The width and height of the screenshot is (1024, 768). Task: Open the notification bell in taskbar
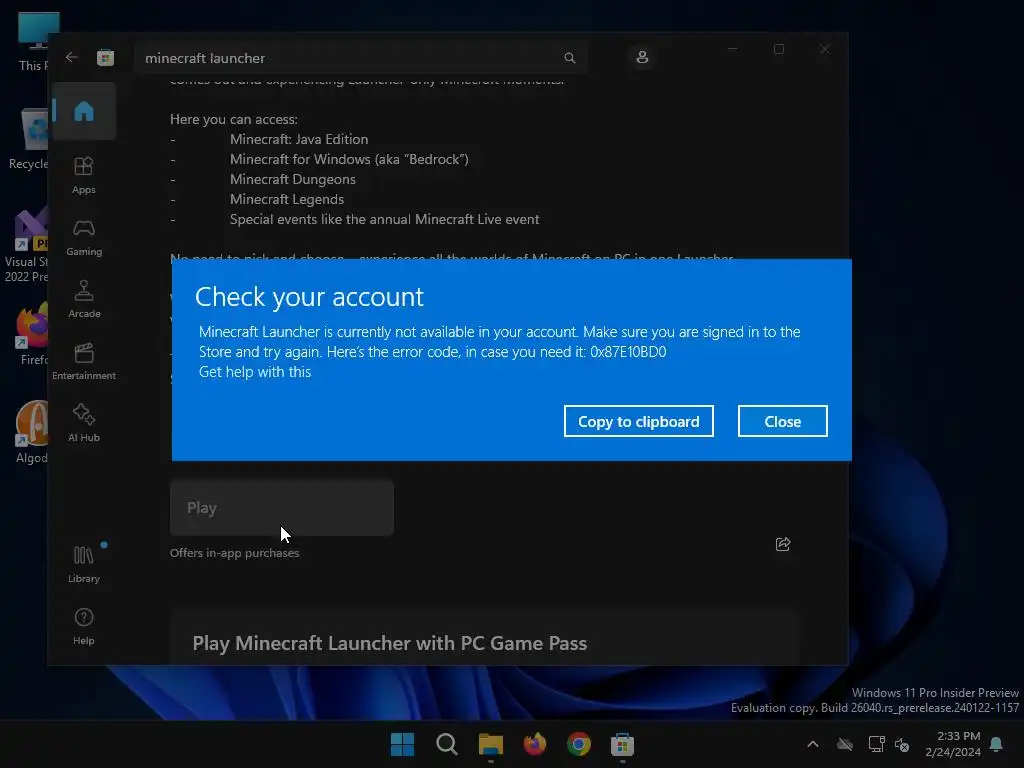[997, 744]
